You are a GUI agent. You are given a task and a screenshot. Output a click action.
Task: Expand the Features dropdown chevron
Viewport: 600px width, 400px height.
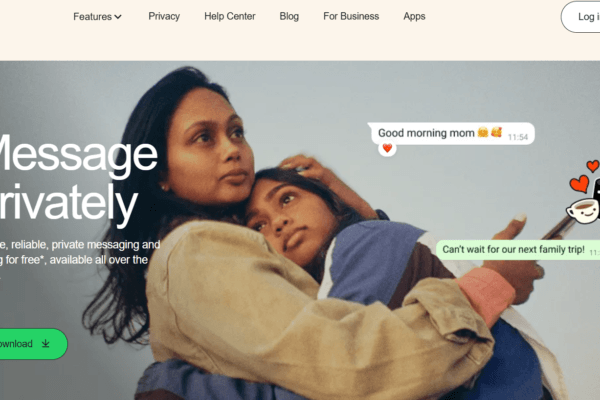click(118, 17)
